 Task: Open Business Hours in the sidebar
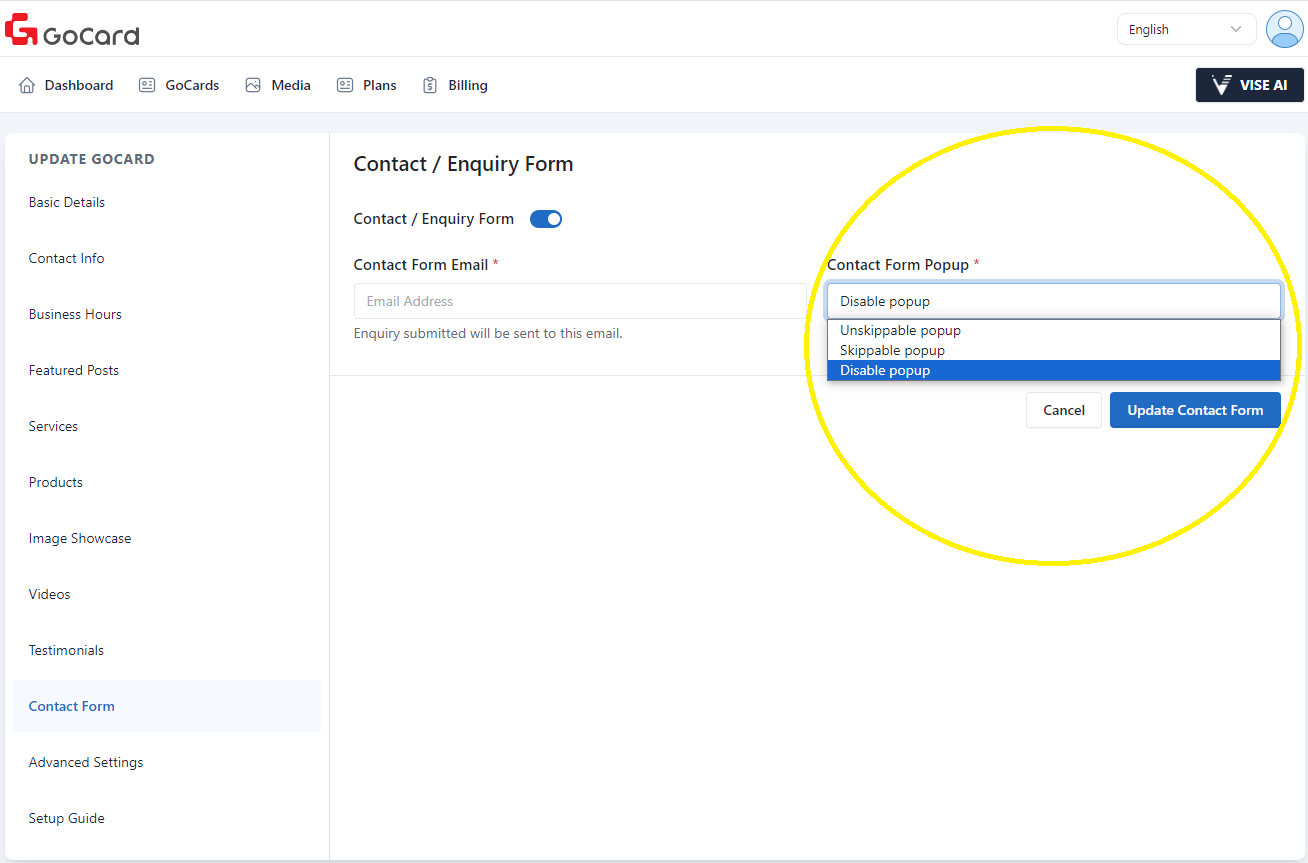click(x=75, y=314)
